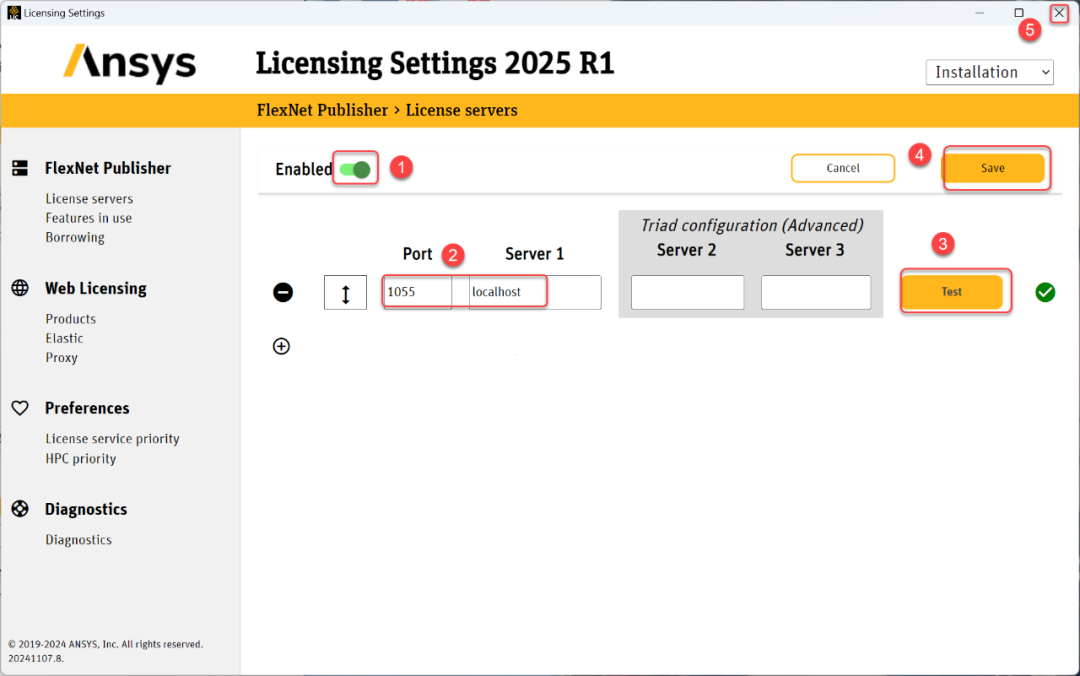The height and width of the screenshot is (676, 1080).
Task: Open the Diagnostics sub-item
Action: pos(79,540)
